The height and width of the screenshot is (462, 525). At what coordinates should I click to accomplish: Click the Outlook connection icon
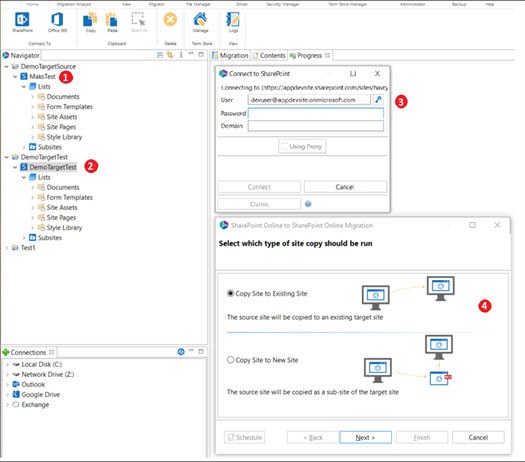pyautogui.click(x=16, y=384)
